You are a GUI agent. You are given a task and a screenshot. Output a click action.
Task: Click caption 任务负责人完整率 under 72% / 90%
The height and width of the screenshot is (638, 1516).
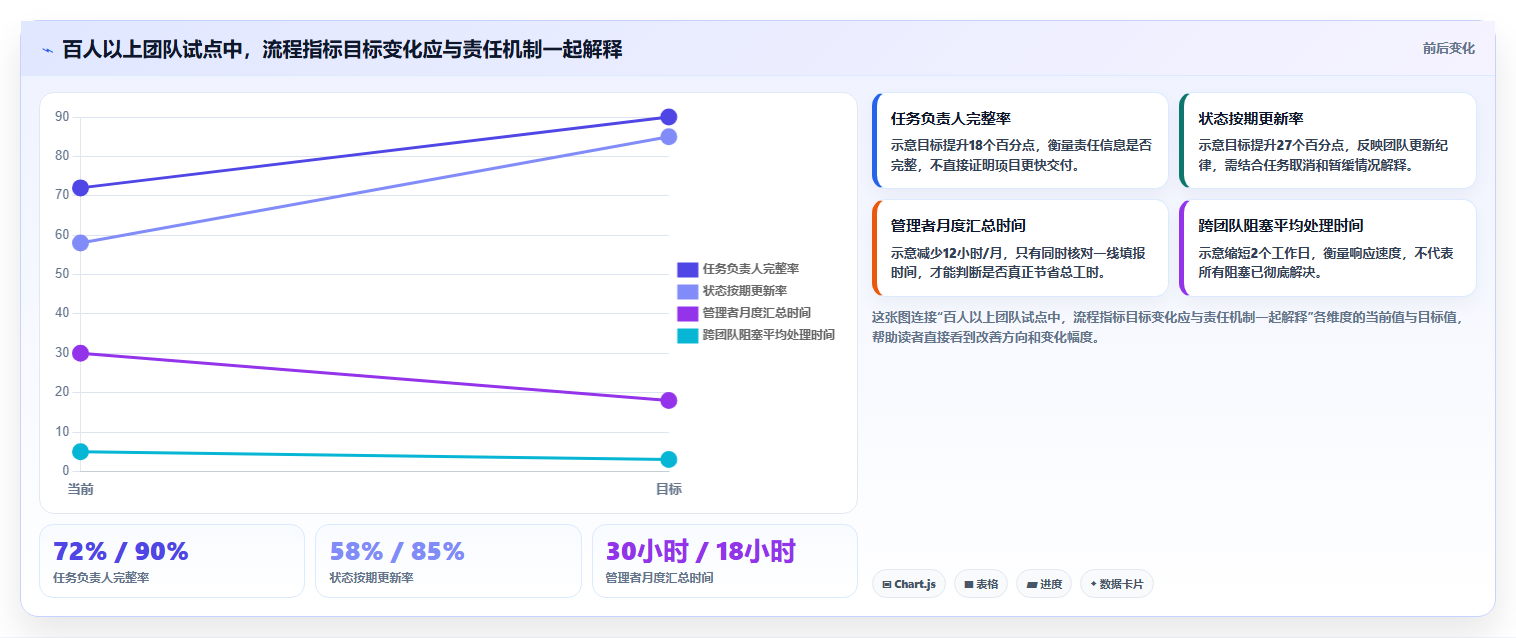click(x=101, y=578)
